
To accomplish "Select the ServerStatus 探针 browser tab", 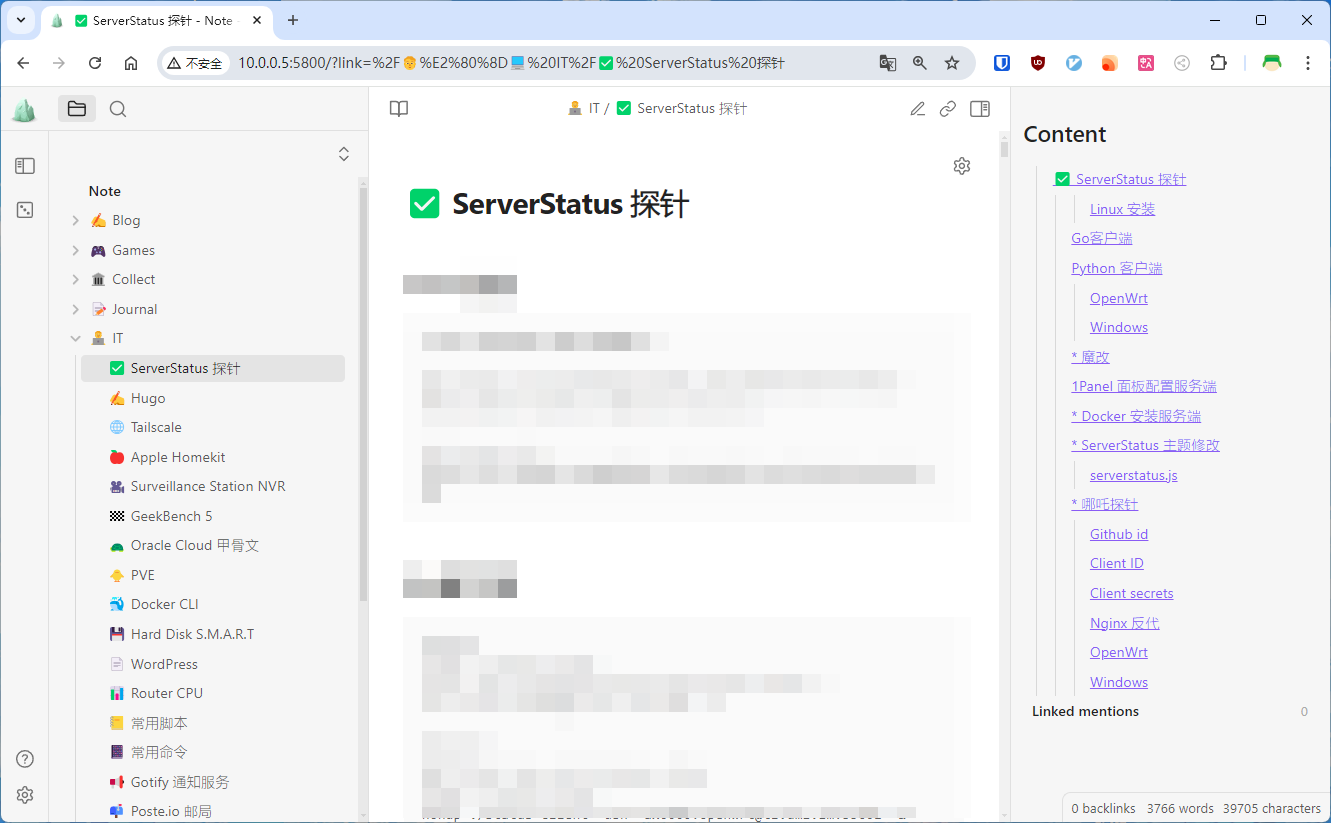I will point(158,21).
